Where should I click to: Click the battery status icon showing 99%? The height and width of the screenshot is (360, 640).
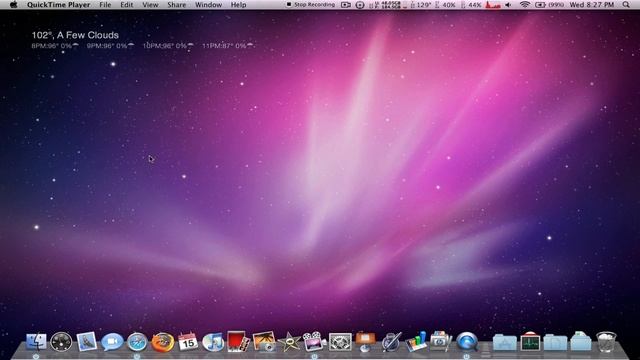(x=549, y=5)
